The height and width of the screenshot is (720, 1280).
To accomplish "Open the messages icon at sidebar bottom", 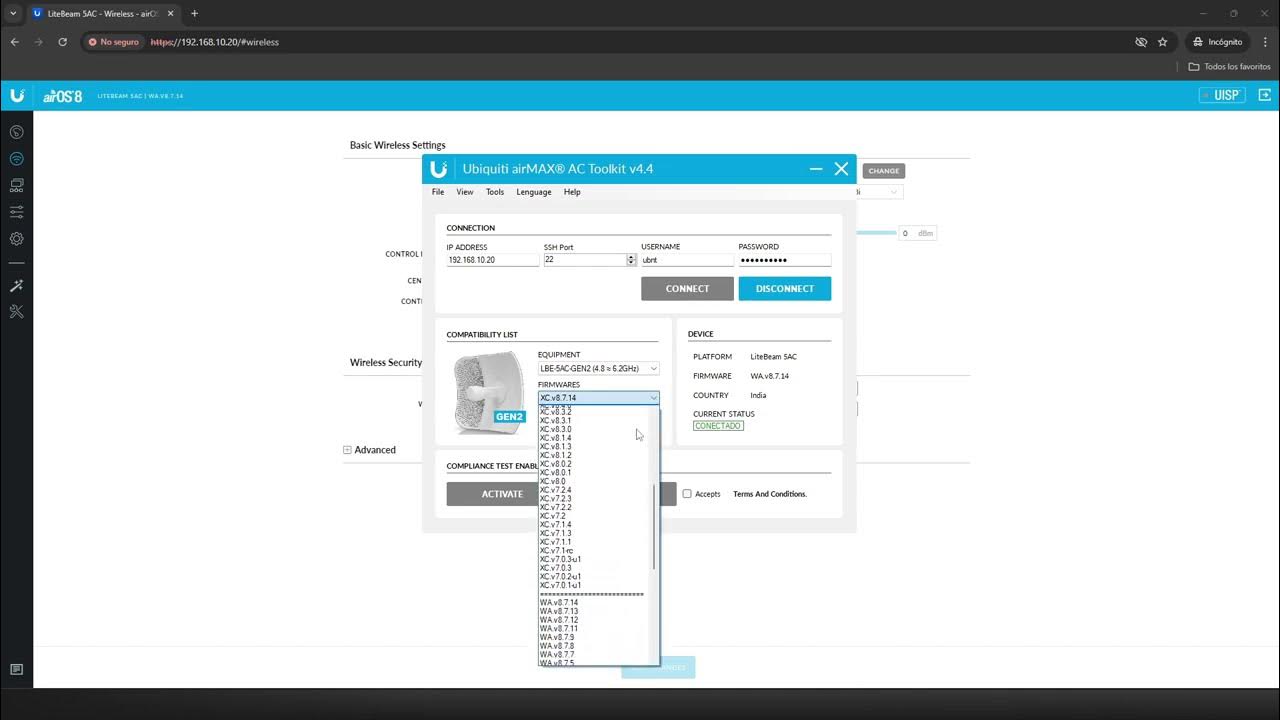I will click(16, 669).
